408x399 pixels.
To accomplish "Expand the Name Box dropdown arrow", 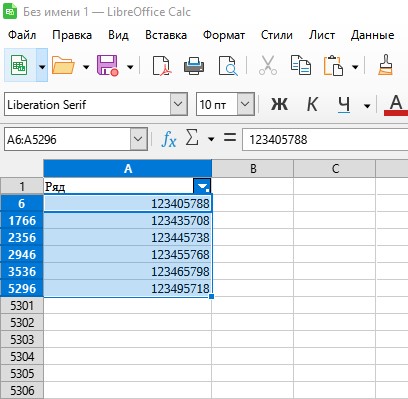I will pos(138,139).
